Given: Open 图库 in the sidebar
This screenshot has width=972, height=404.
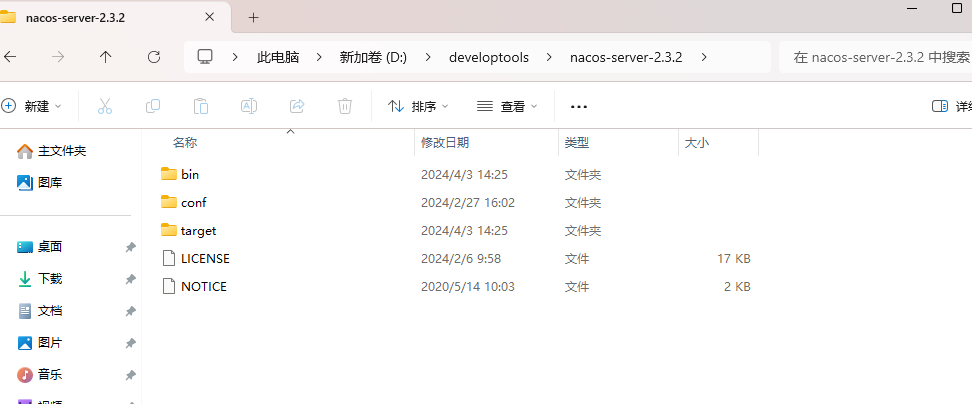Looking at the screenshot, I should pos(40,183).
